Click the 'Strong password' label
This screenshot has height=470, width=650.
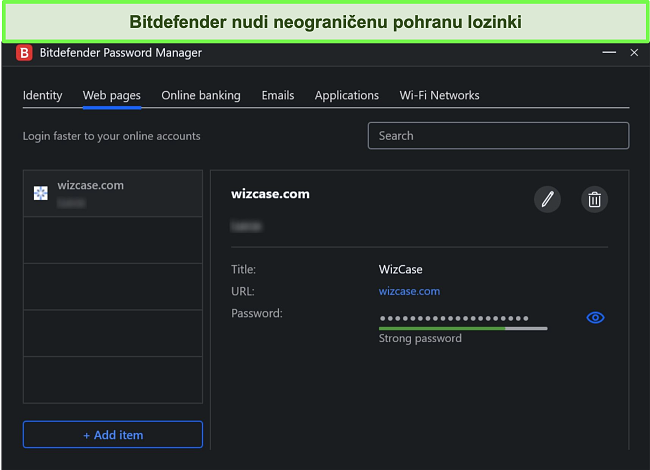click(420, 338)
